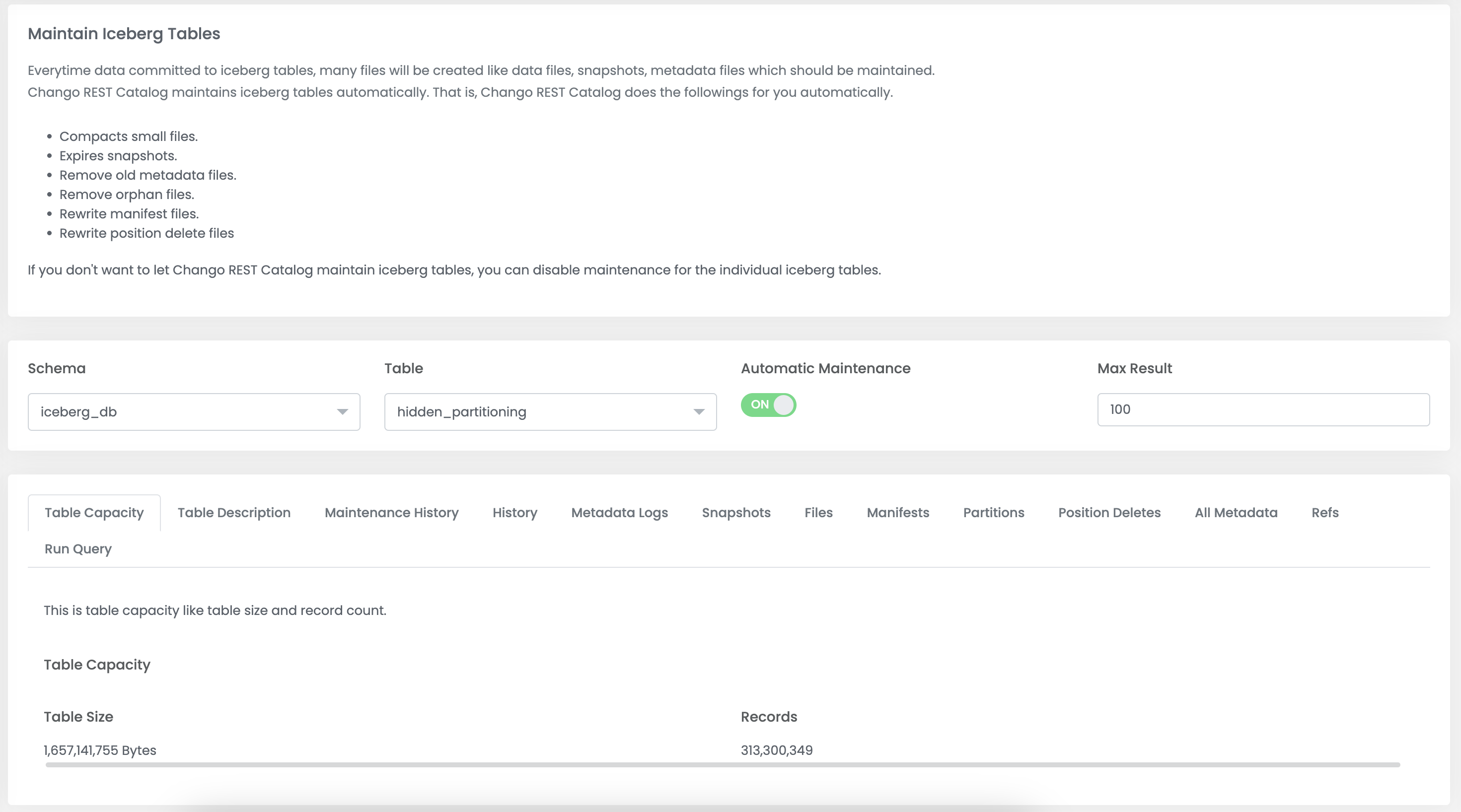Click the Automatic Maintenance label

826,369
